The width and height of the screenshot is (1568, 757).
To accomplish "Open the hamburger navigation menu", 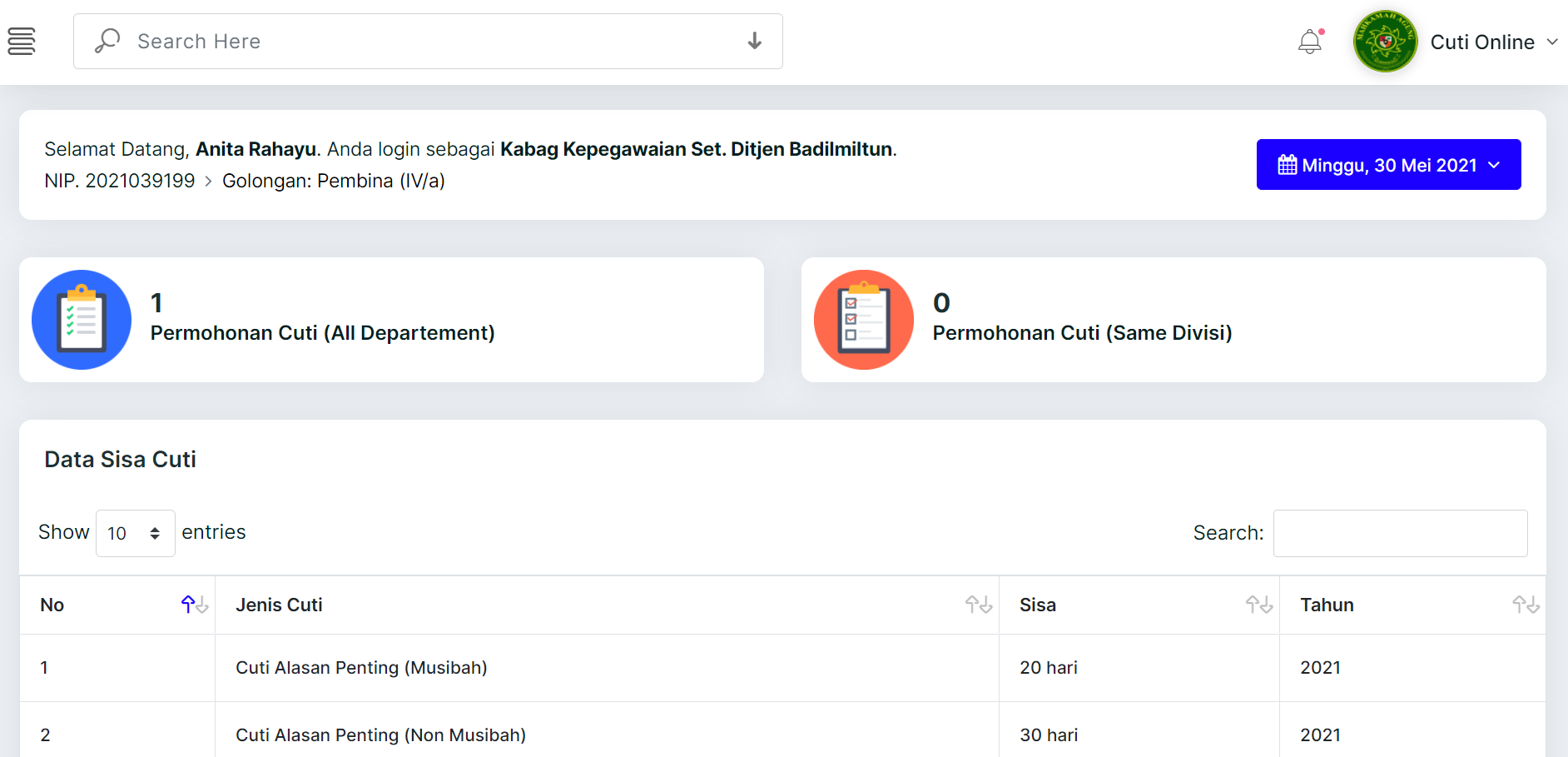I will (22, 40).
